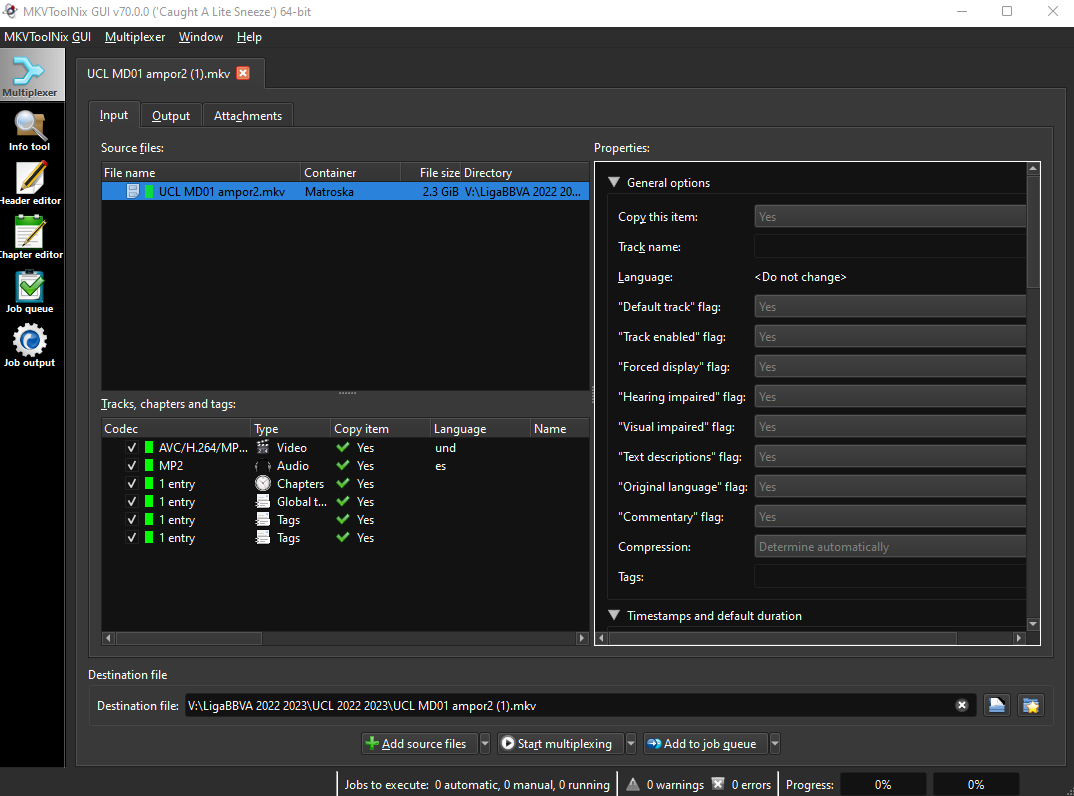Click green color block of MP2 track
Screen dimensions: 1074x796
pyautogui.click(x=149, y=465)
